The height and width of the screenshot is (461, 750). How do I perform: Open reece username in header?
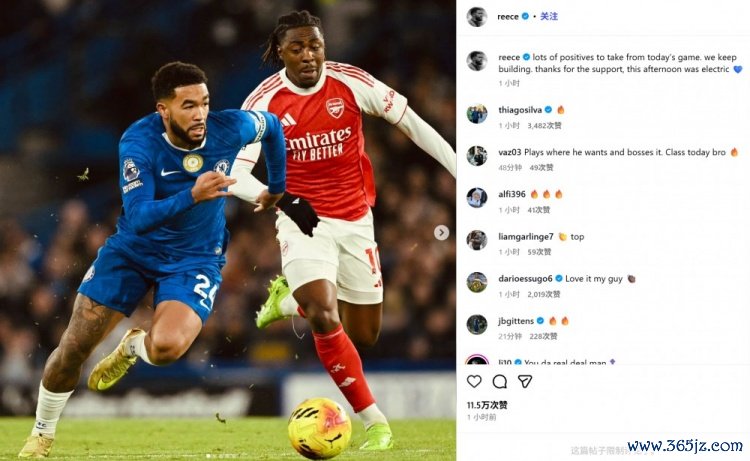[508, 17]
